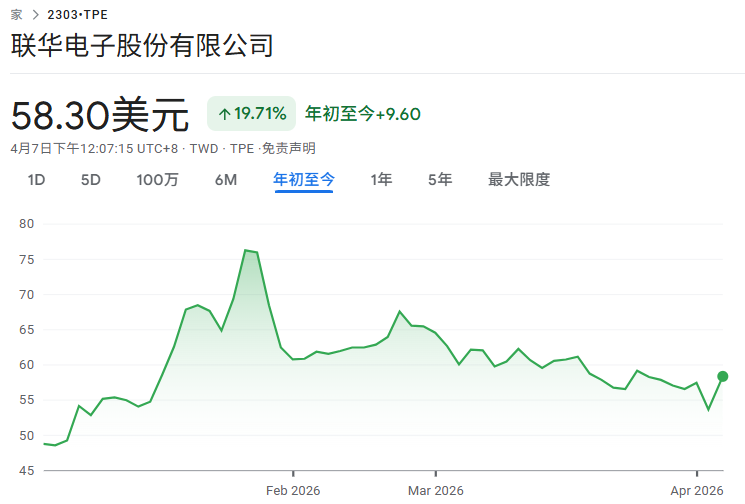
Task: Click the Feb 2026 axis label
Action: (293, 491)
